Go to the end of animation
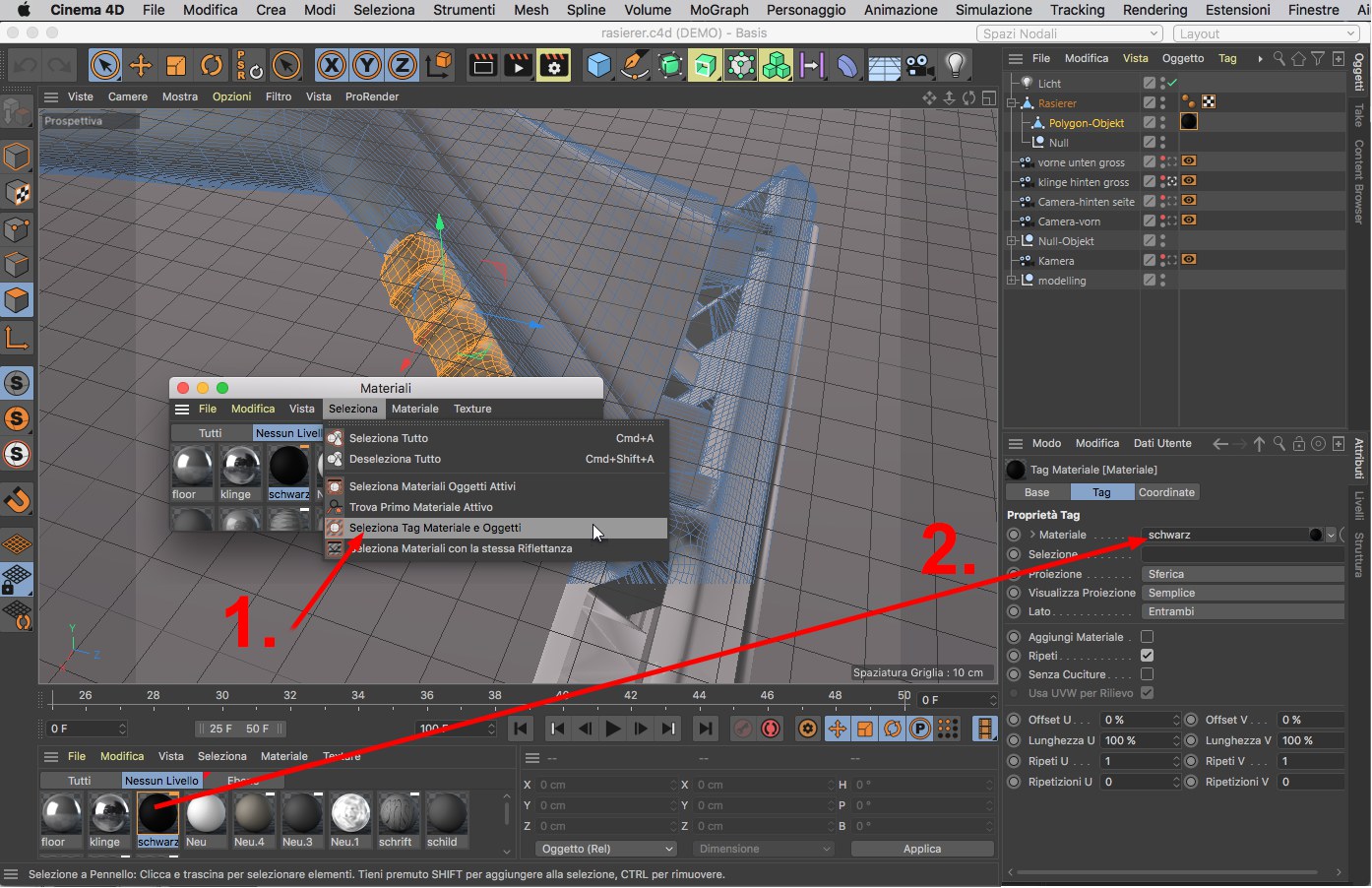The width and height of the screenshot is (1372, 888). pos(705,729)
